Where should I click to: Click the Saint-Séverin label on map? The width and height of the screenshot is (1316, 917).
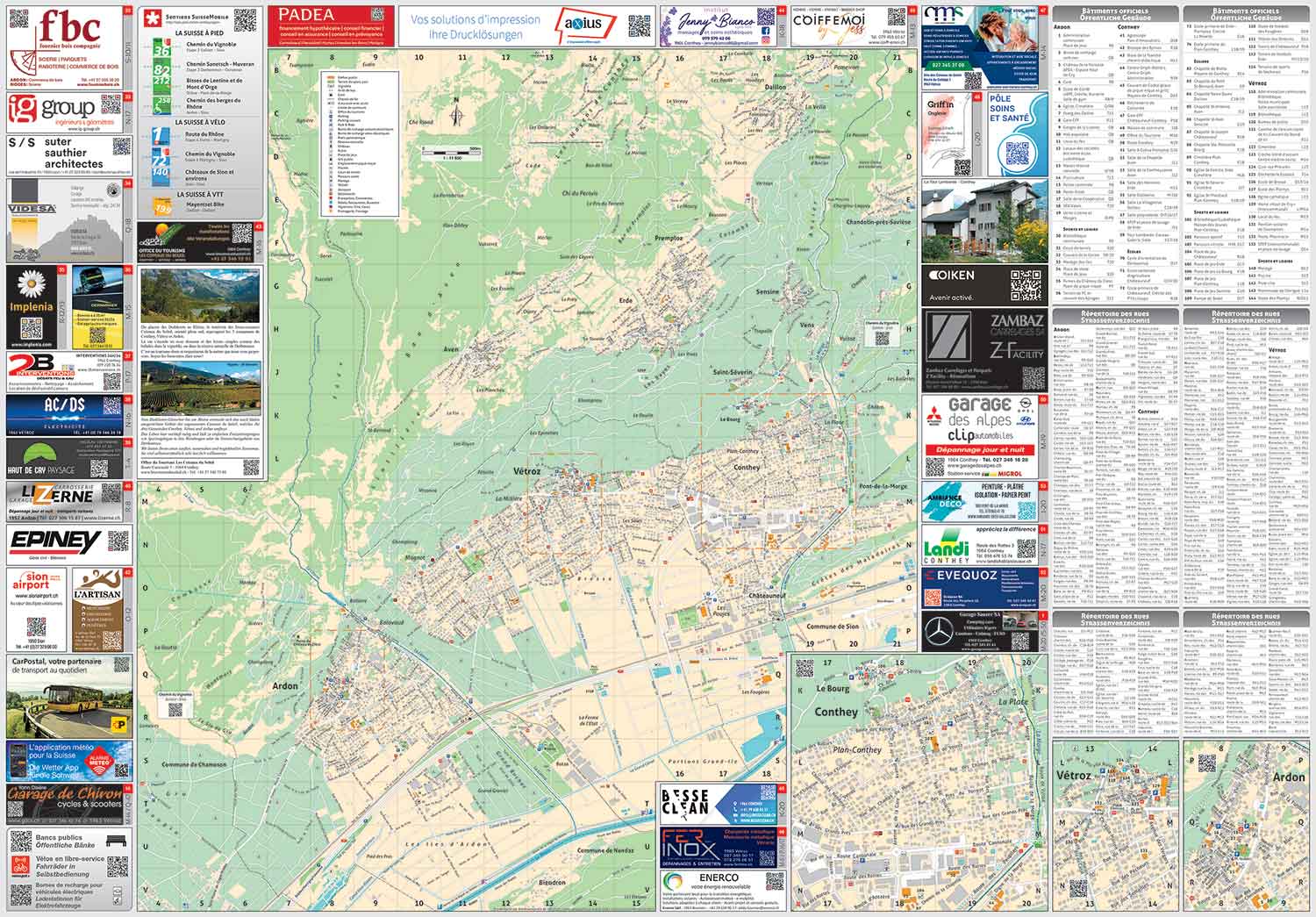click(734, 372)
